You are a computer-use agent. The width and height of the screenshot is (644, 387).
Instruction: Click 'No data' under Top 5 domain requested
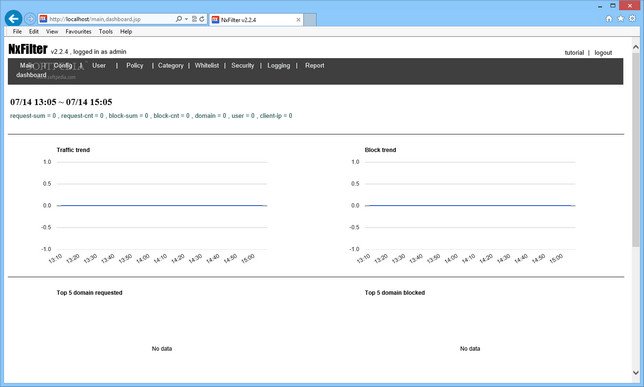pos(162,348)
